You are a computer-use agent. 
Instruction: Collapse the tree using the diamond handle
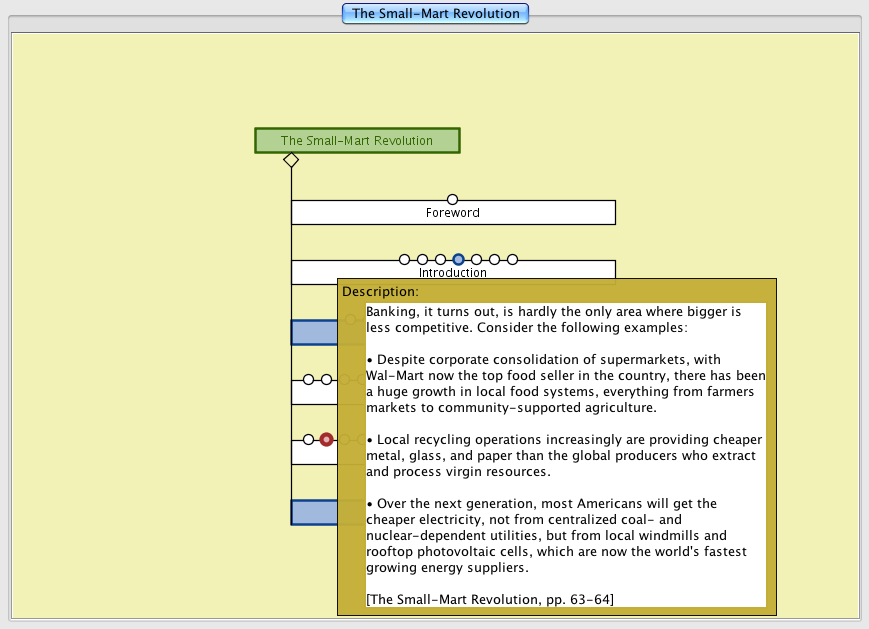point(291,160)
